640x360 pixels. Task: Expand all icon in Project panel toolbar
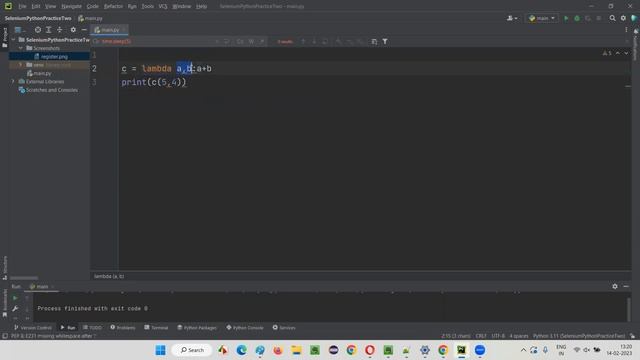(49, 30)
